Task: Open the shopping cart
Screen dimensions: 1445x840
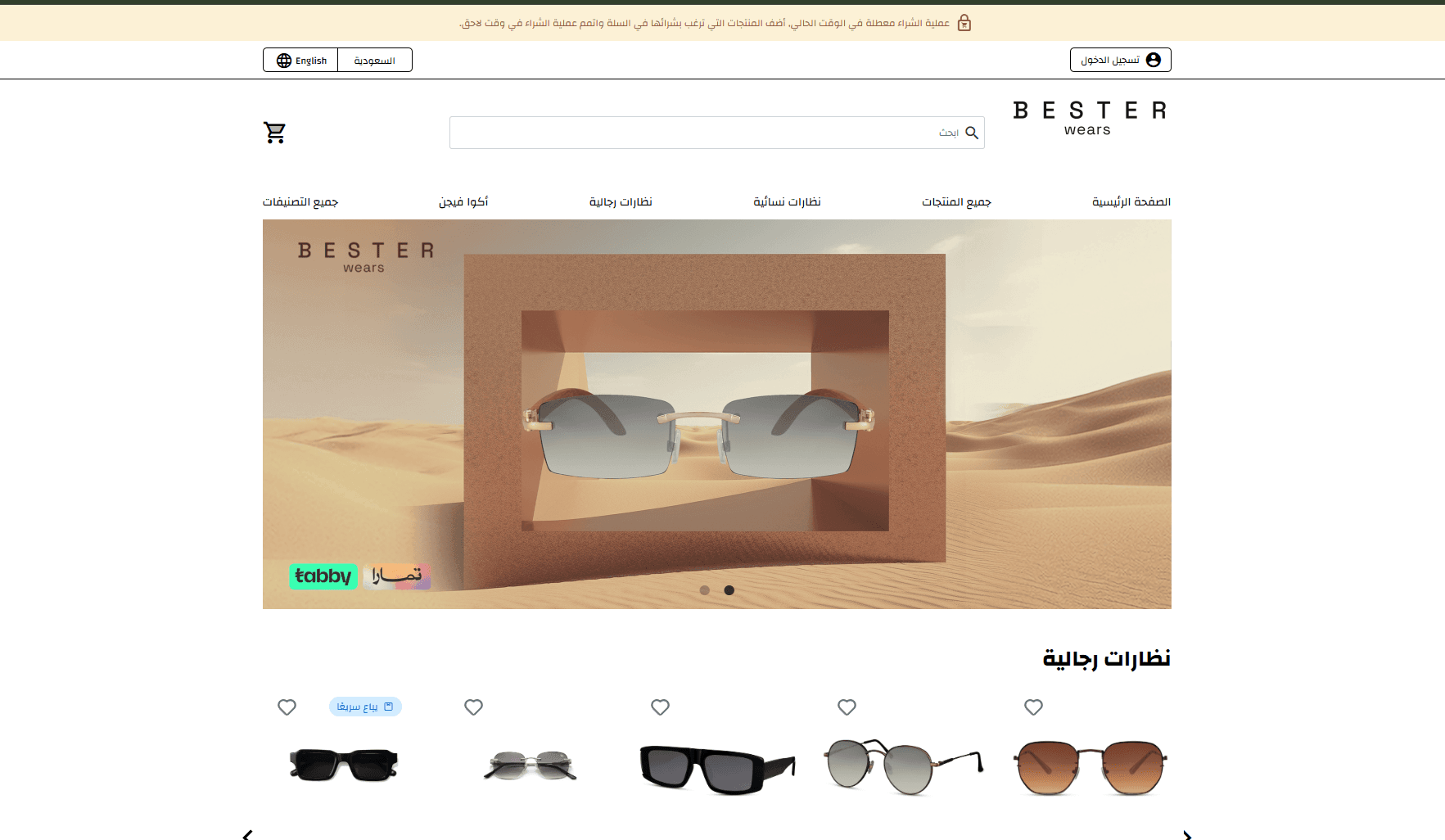Action: coord(274,133)
